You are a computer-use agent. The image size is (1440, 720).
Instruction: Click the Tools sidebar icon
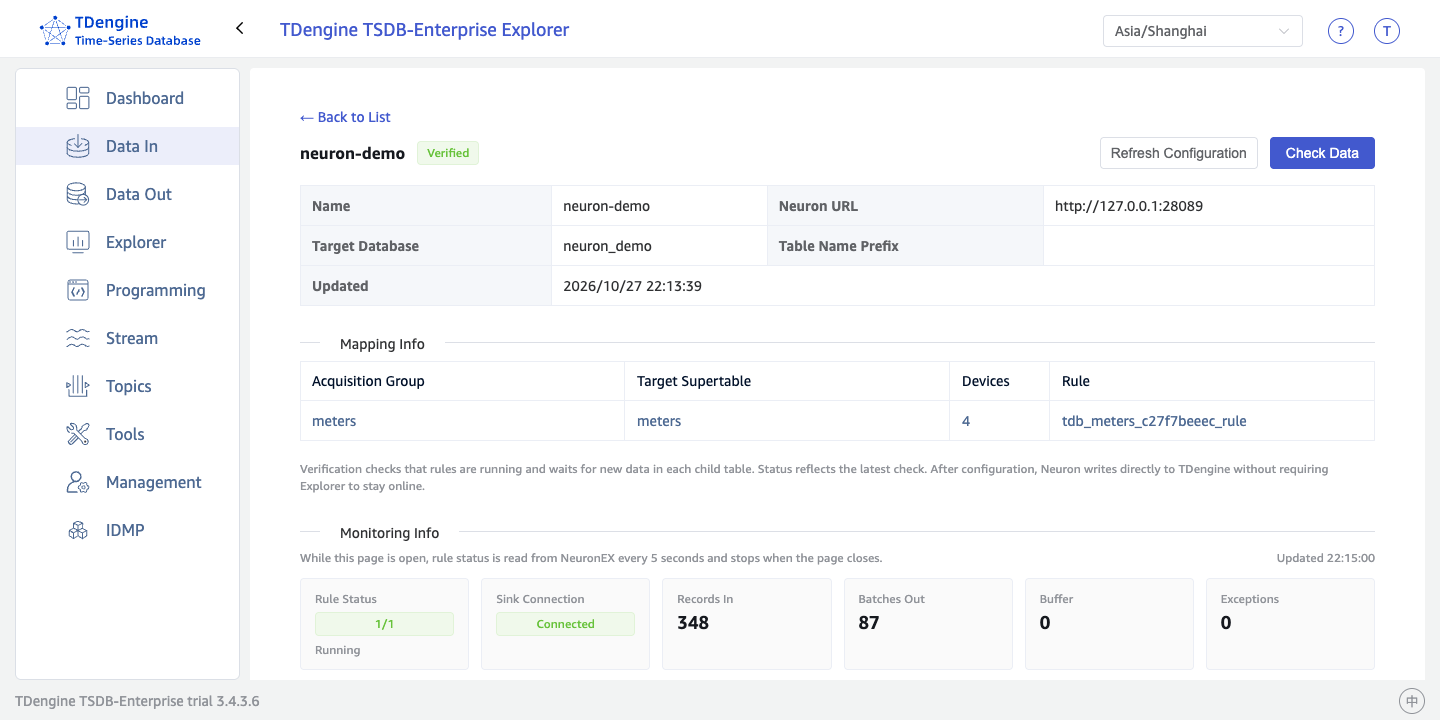coord(78,434)
